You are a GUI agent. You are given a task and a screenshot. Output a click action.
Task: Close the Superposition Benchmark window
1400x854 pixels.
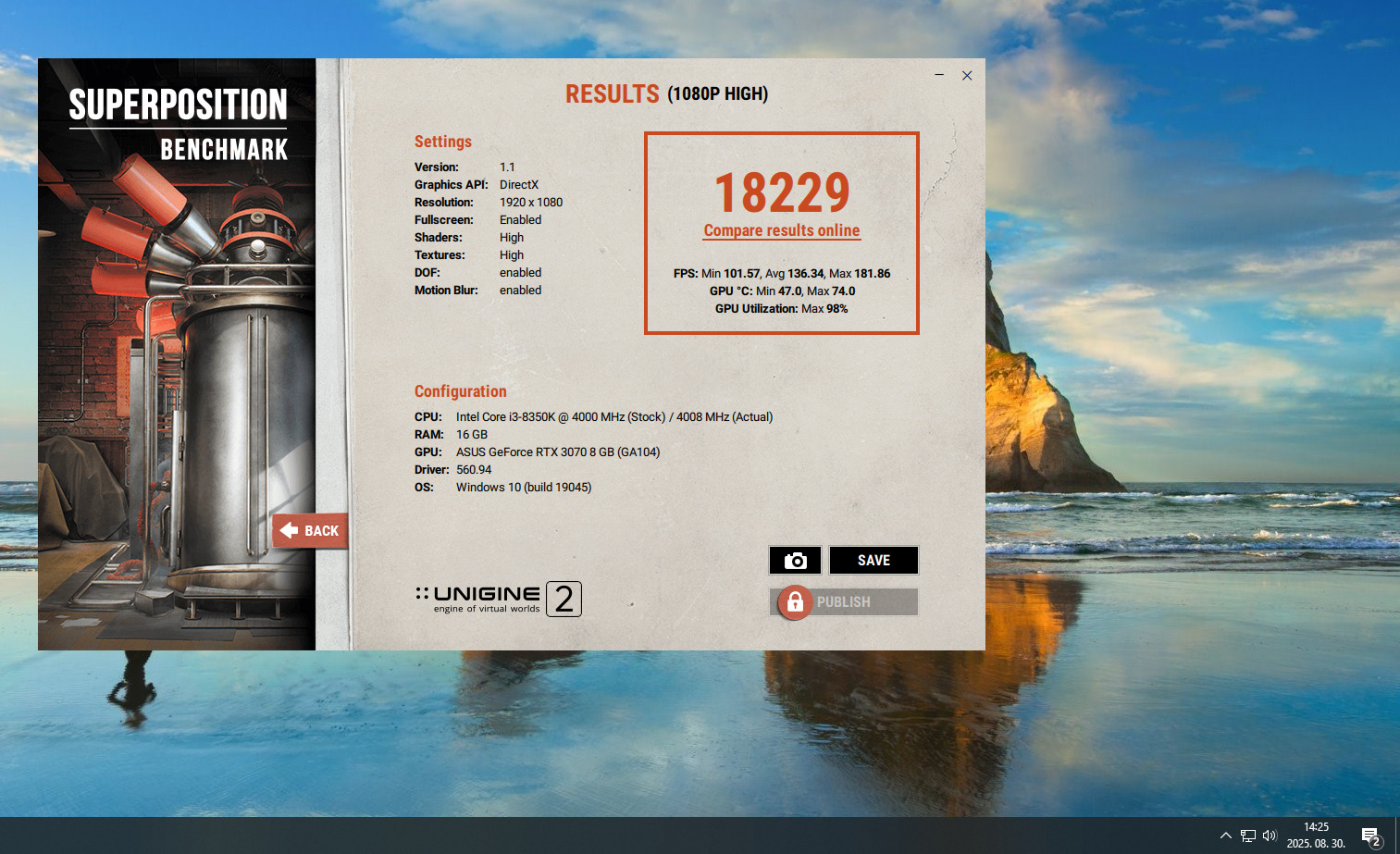(x=967, y=76)
